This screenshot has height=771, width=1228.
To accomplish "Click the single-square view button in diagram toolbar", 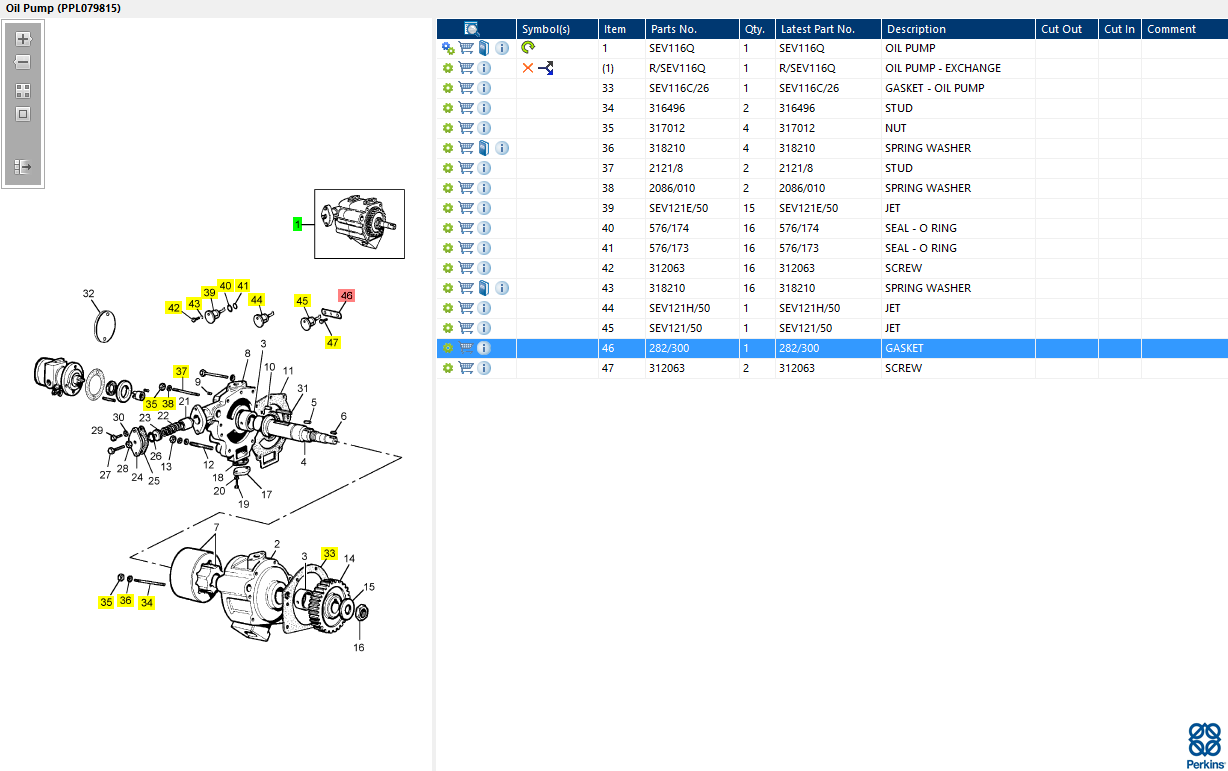I will 23,114.
